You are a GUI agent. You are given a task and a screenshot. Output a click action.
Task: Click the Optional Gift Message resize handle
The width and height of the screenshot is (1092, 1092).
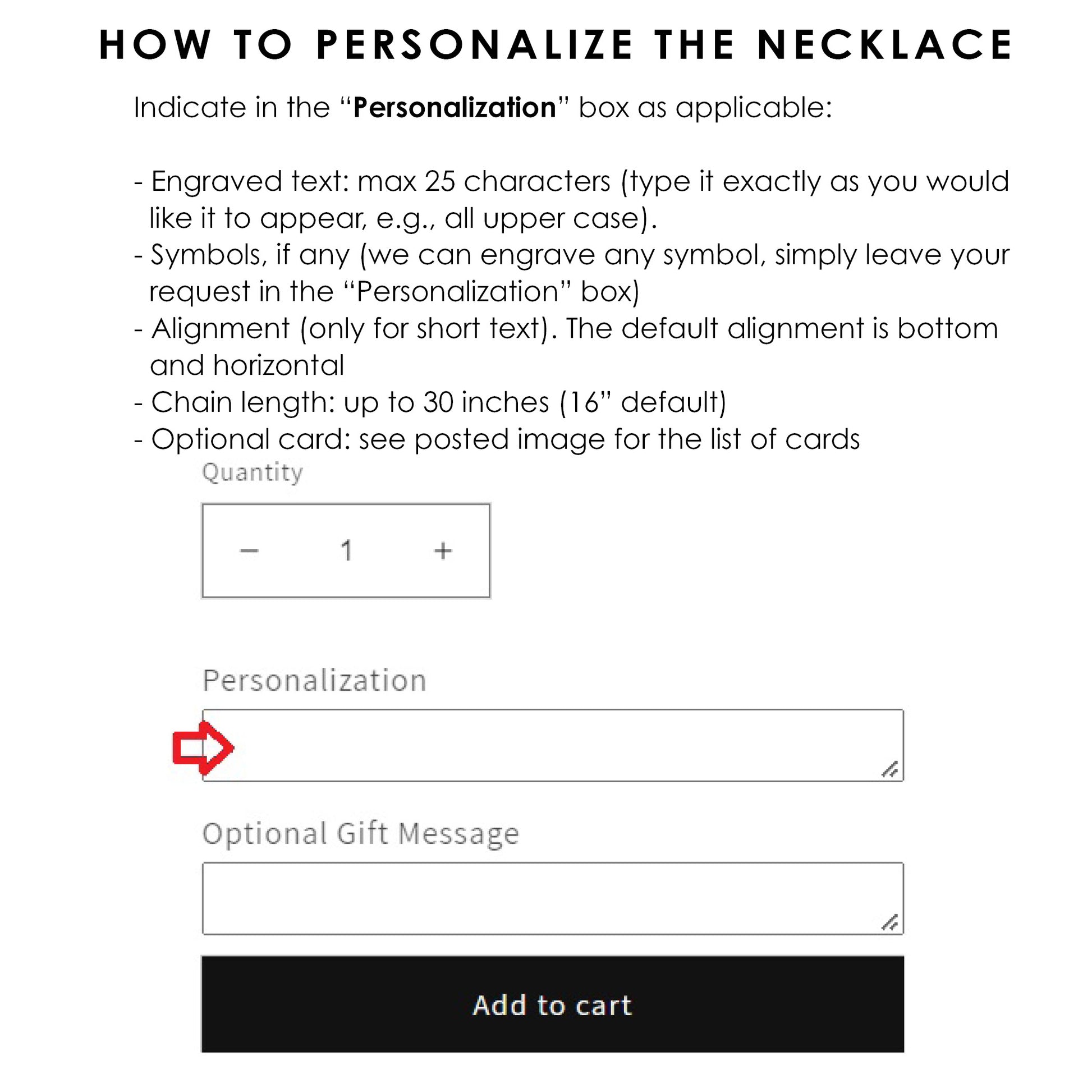point(889,922)
